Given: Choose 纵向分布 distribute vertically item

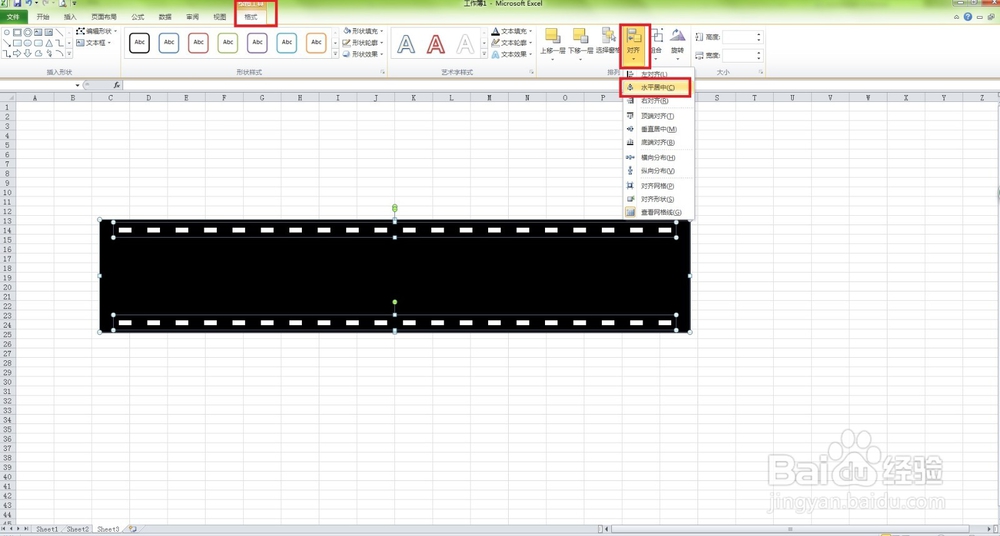Looking at the screenshot, I should click(x=658, y=171).
